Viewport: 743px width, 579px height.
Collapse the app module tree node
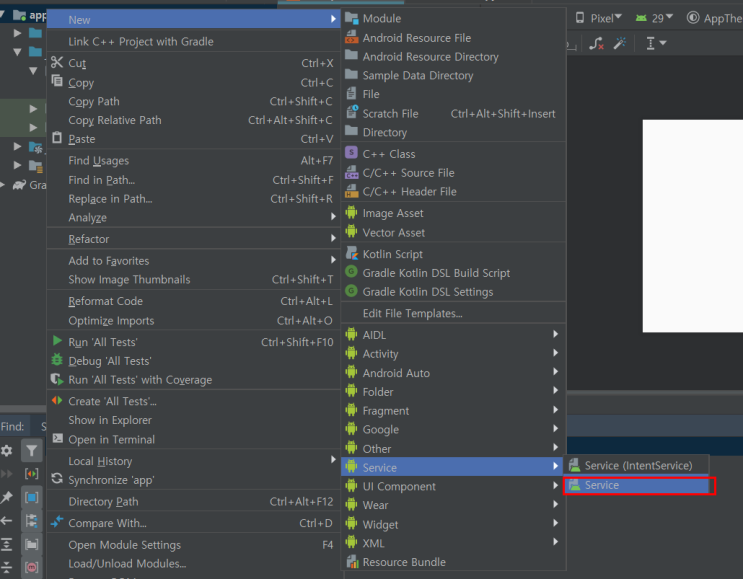tap(3, 15)
